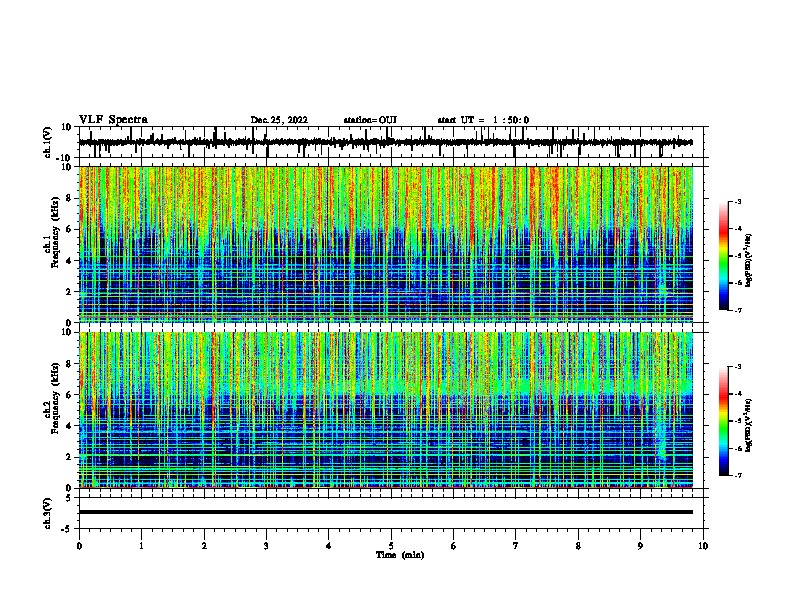Viewport: 792px width, 612px height.
Task: Click the ch.1 voltage waveform trace panel
Action: coord(393,142)
